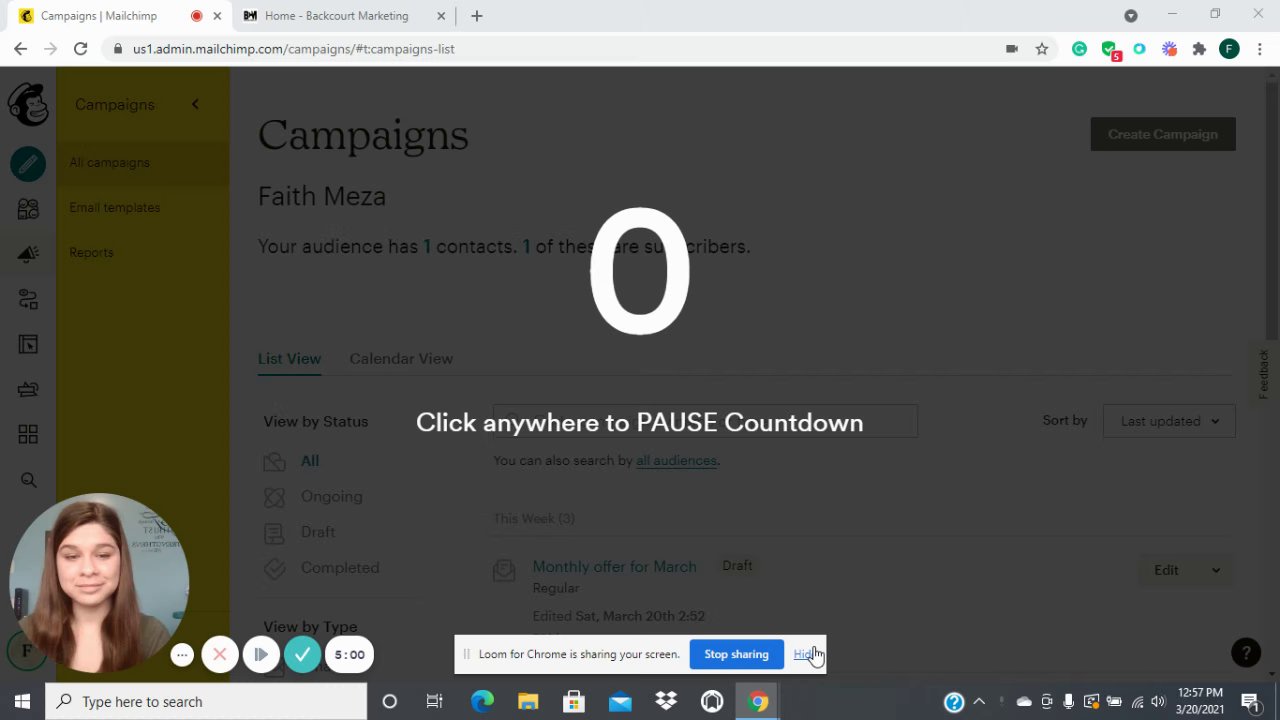Pause the Loom recording countdown
1280x720 pixels.
261,655
